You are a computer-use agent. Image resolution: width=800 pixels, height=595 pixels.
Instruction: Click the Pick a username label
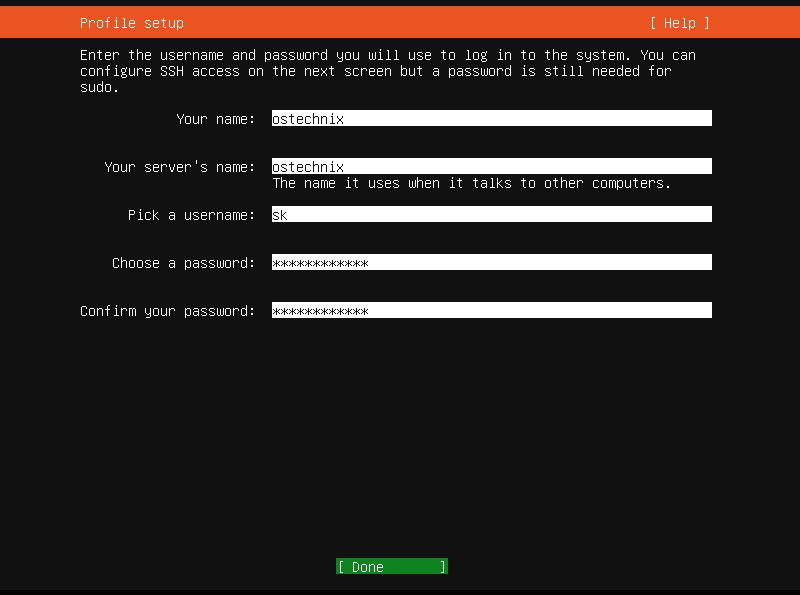point(196,214)
